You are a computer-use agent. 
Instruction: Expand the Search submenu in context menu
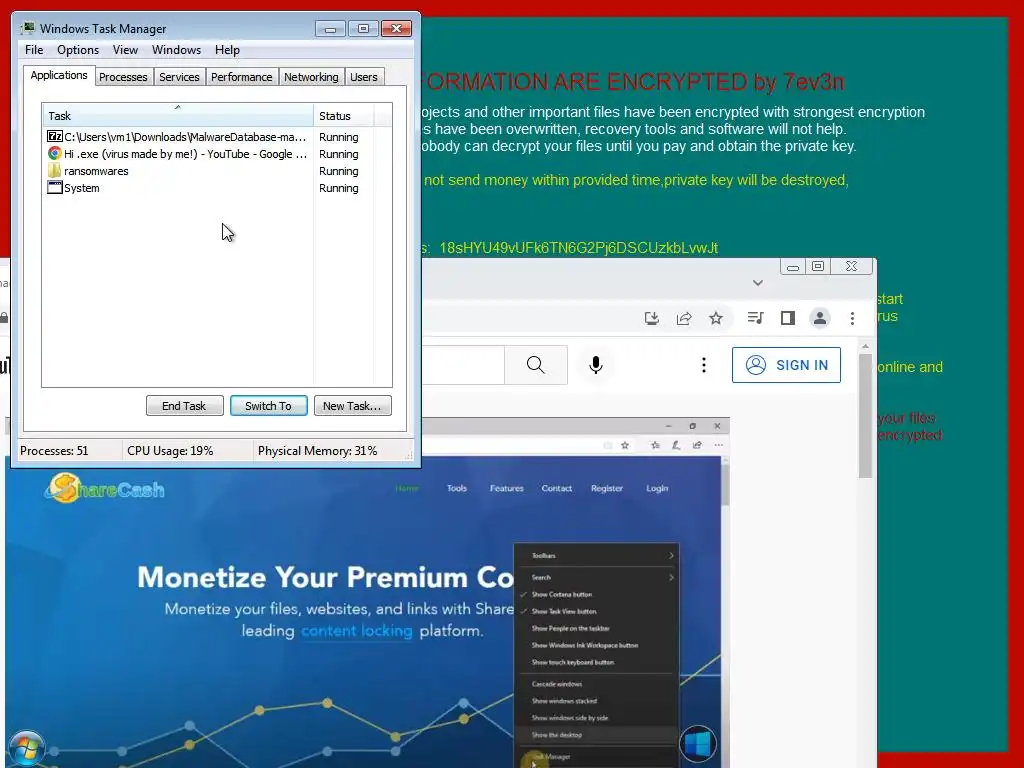pos(596,577)
